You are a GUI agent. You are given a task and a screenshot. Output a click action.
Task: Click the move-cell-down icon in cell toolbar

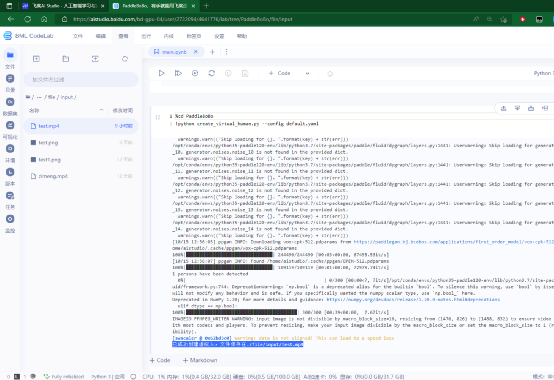(x=517, y=108)
